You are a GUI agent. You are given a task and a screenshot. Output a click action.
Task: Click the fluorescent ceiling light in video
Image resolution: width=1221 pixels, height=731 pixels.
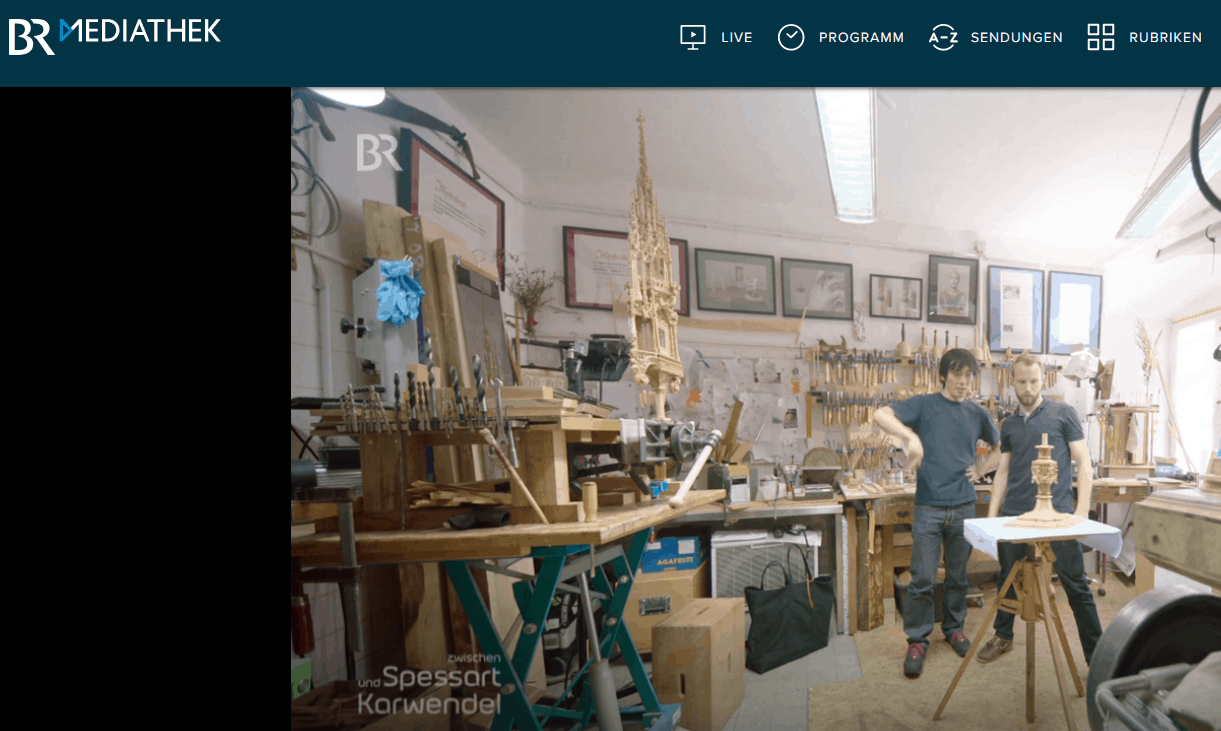846,150
